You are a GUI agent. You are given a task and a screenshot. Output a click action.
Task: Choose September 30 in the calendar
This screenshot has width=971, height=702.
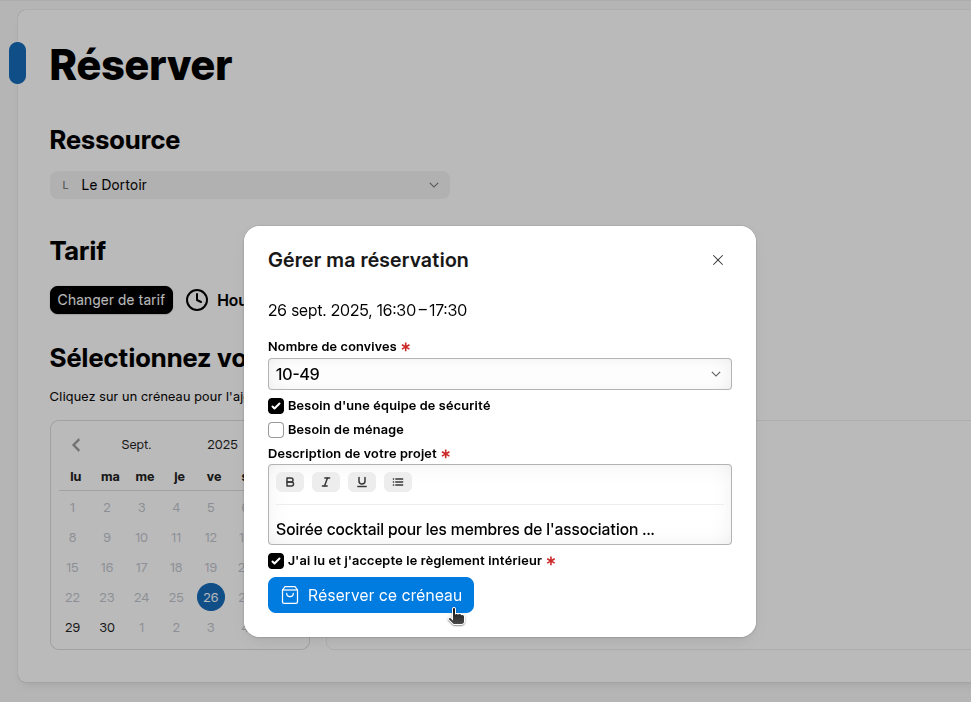107,628
